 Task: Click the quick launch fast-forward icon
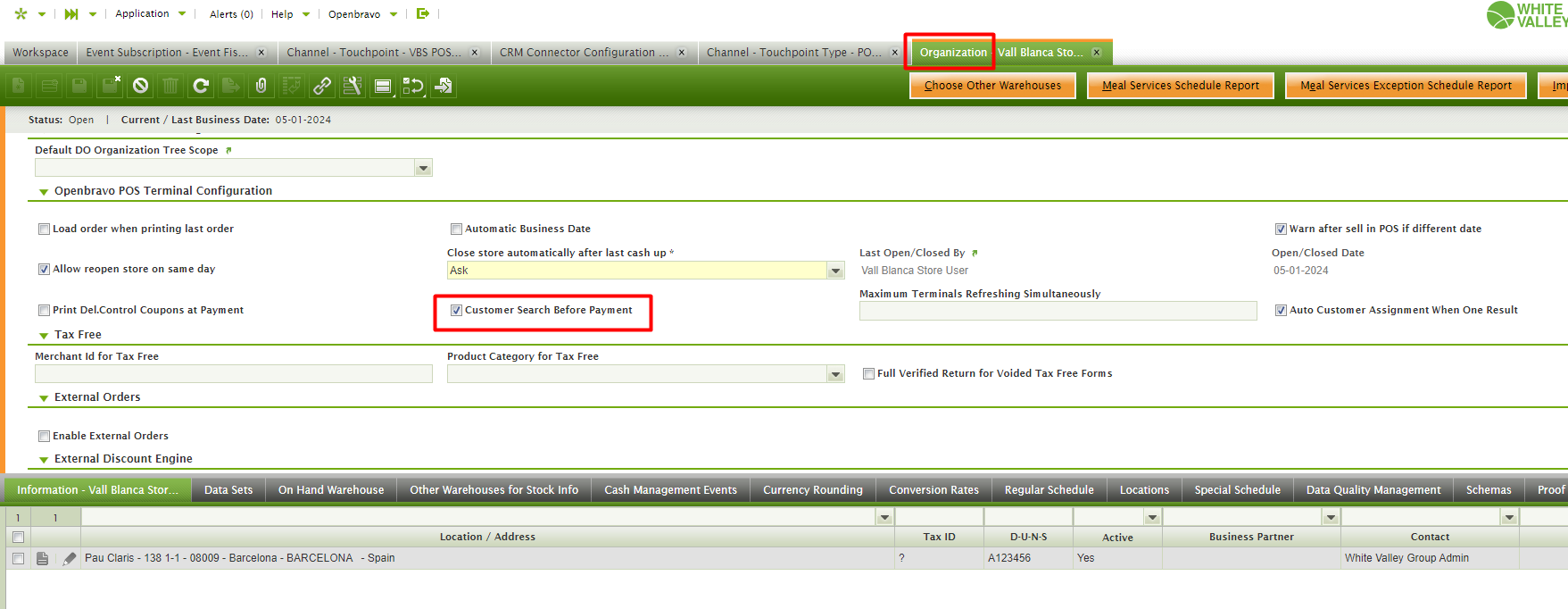click(x=71, y=13)
